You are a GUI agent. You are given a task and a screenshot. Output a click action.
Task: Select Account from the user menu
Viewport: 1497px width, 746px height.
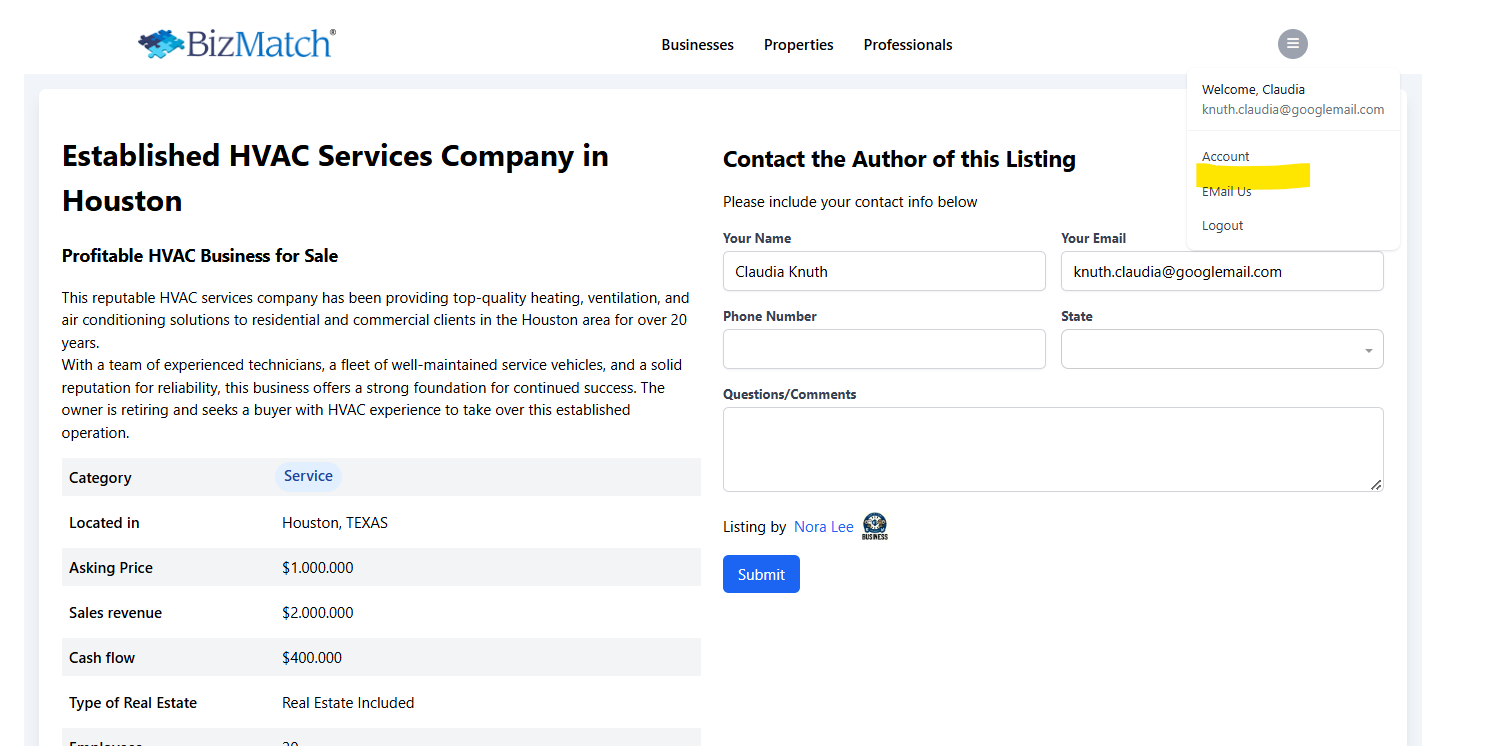1226,157
